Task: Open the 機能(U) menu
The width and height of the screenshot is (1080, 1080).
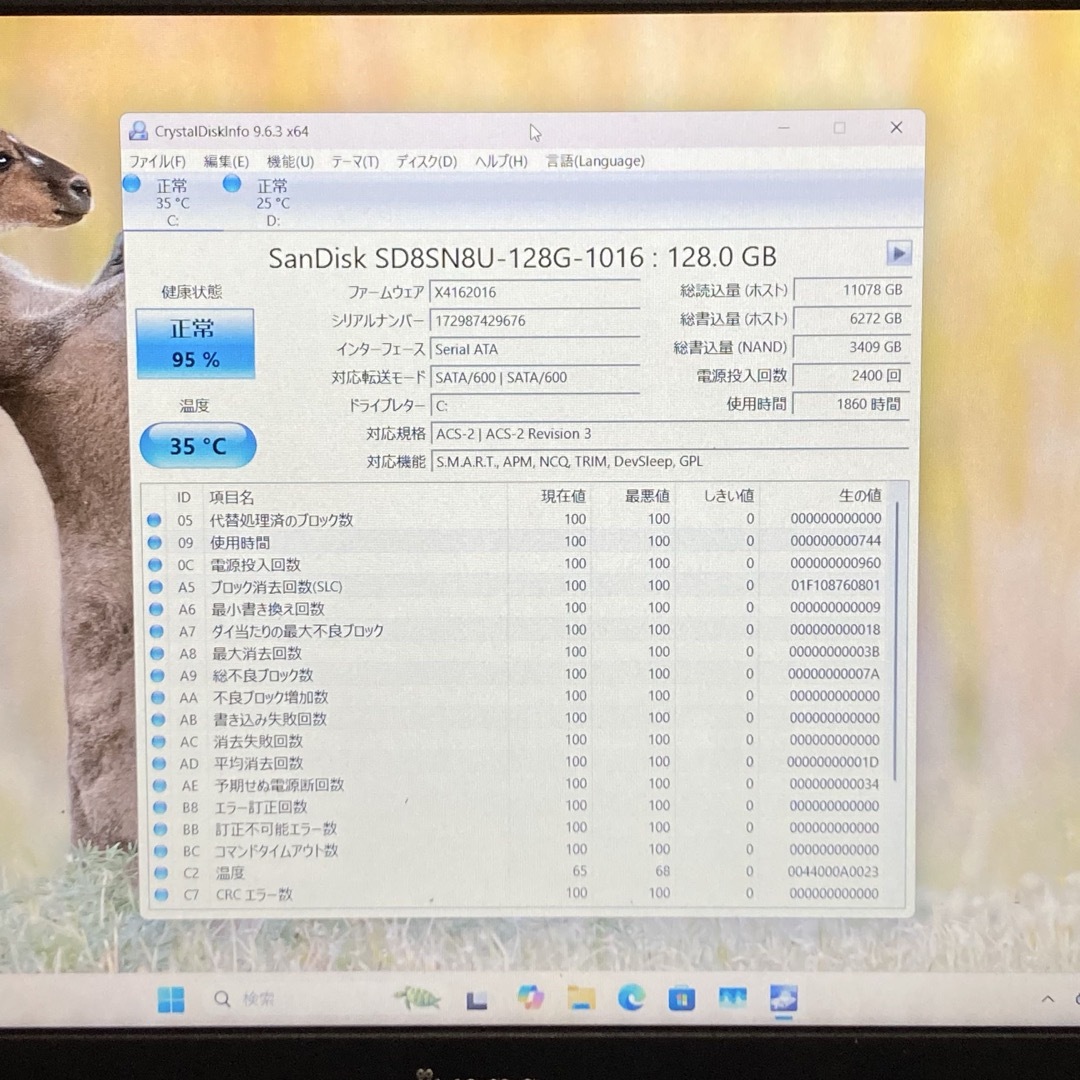Action: point(290,161)
